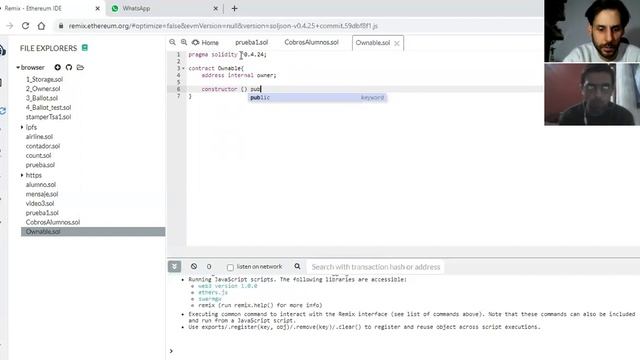Toggle the terminal panel collapse button
The height and width of the screenshot is (360, 640).
[x=174, y=267]
